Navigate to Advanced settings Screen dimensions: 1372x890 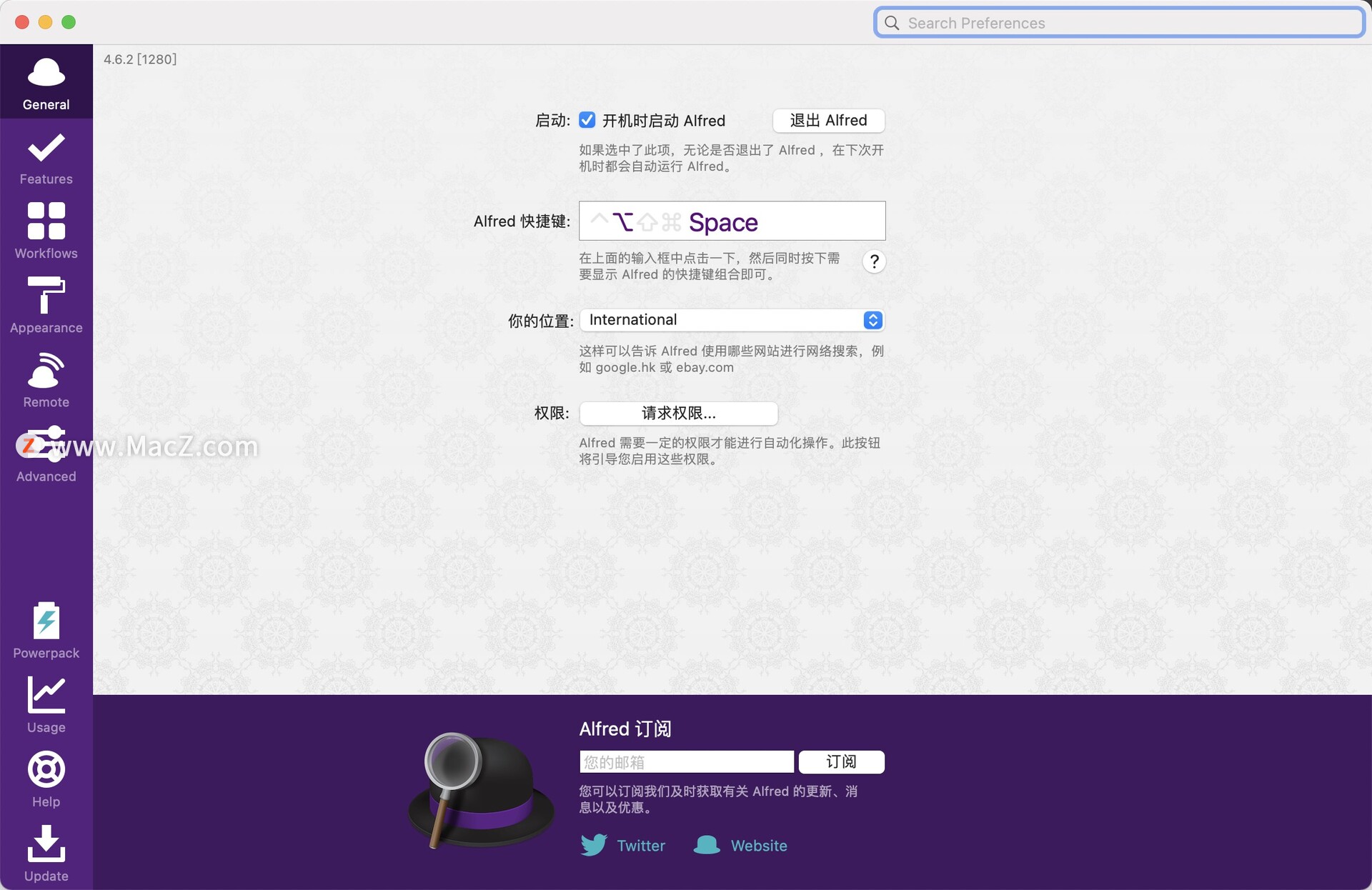point(46,475)
